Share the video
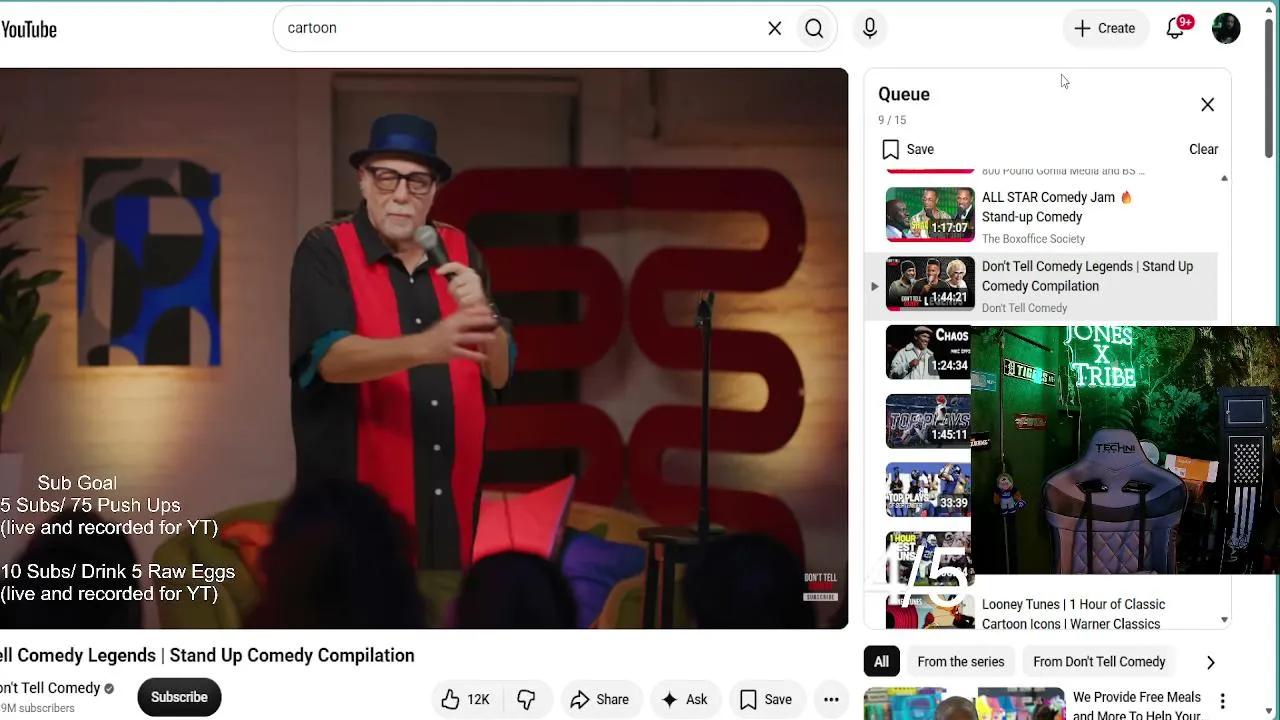This screenshot has width=1280, height=720. 600,700
